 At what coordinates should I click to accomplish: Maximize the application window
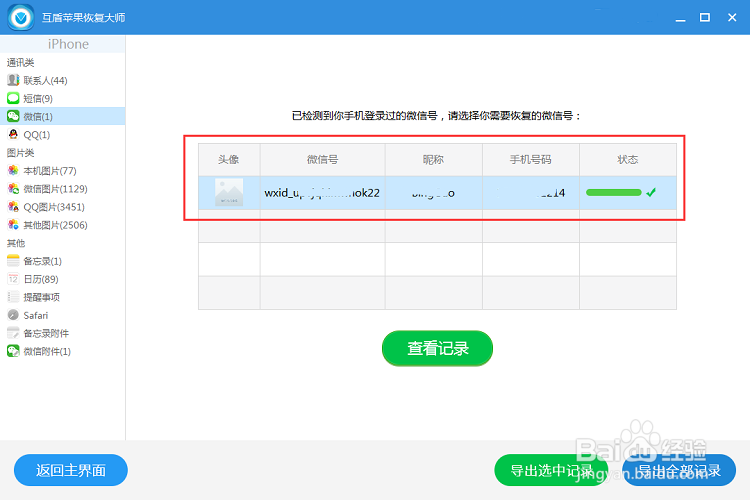click(x=705, y=18)
